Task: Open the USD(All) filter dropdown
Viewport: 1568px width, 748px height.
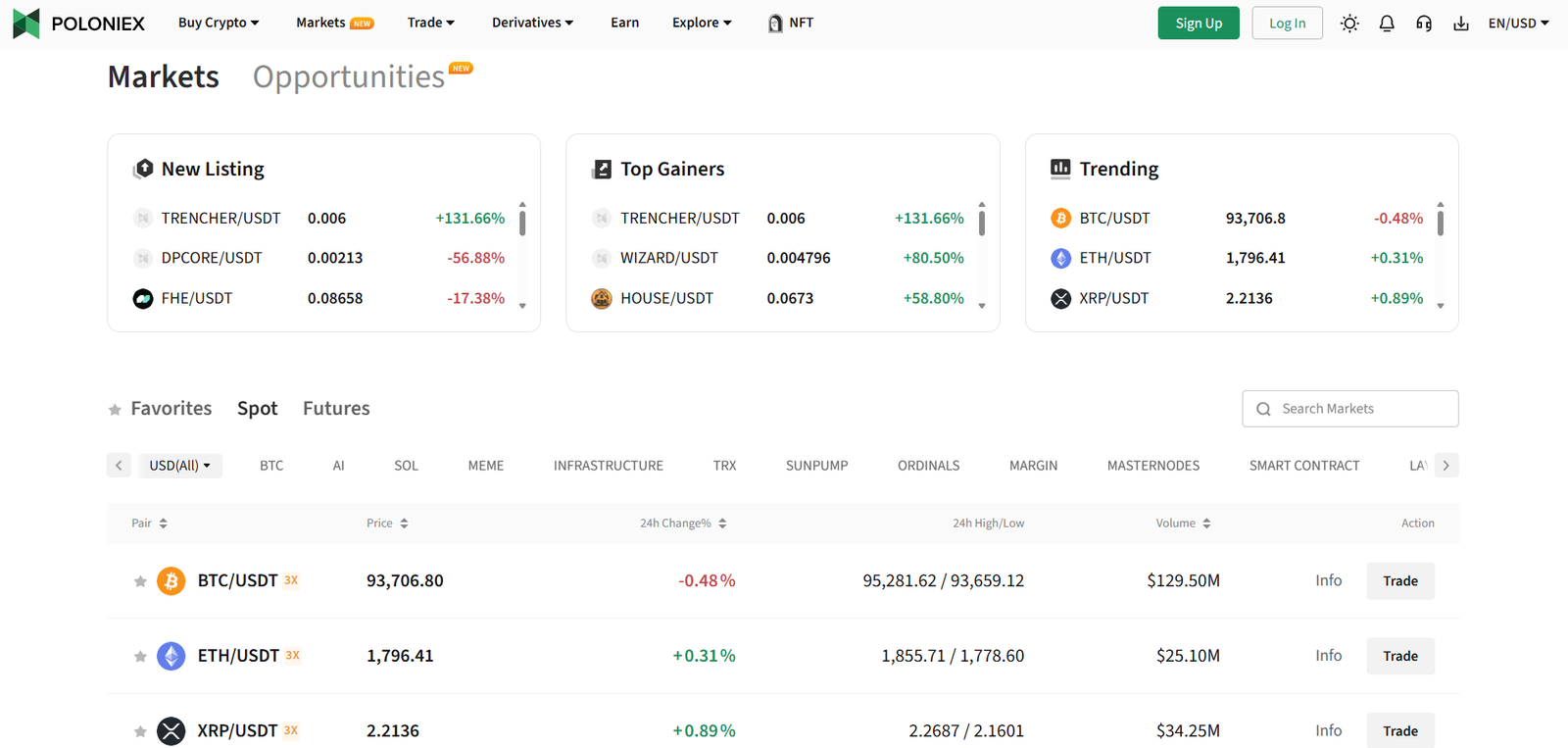Action: click(180, 466)
